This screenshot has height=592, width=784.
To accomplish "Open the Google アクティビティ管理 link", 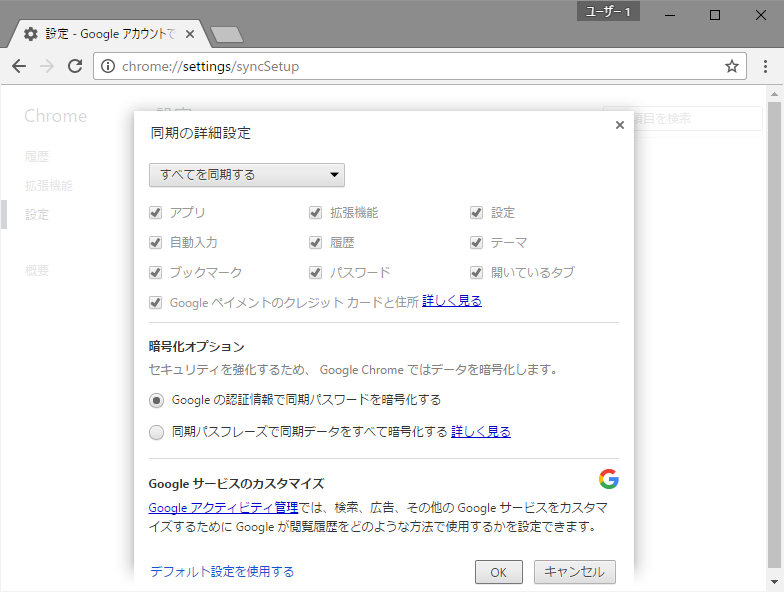I will pyautogui.click(x=224, y=508).
